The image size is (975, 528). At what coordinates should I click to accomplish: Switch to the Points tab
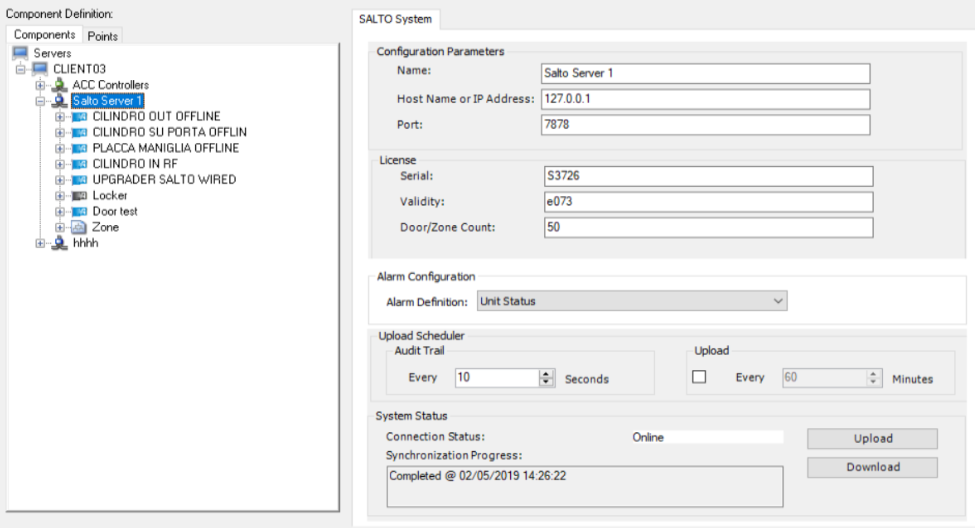point(102,36)
